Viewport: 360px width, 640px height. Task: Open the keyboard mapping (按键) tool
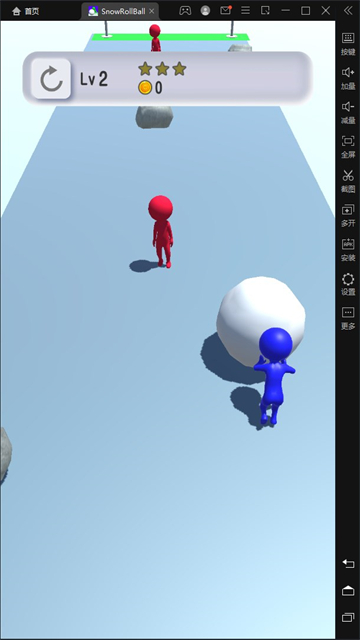[348, 44]
